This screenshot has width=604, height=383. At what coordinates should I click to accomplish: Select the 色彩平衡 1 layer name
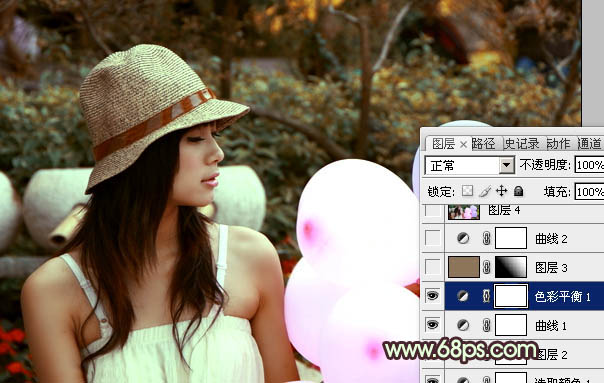[x=563, y=296]
